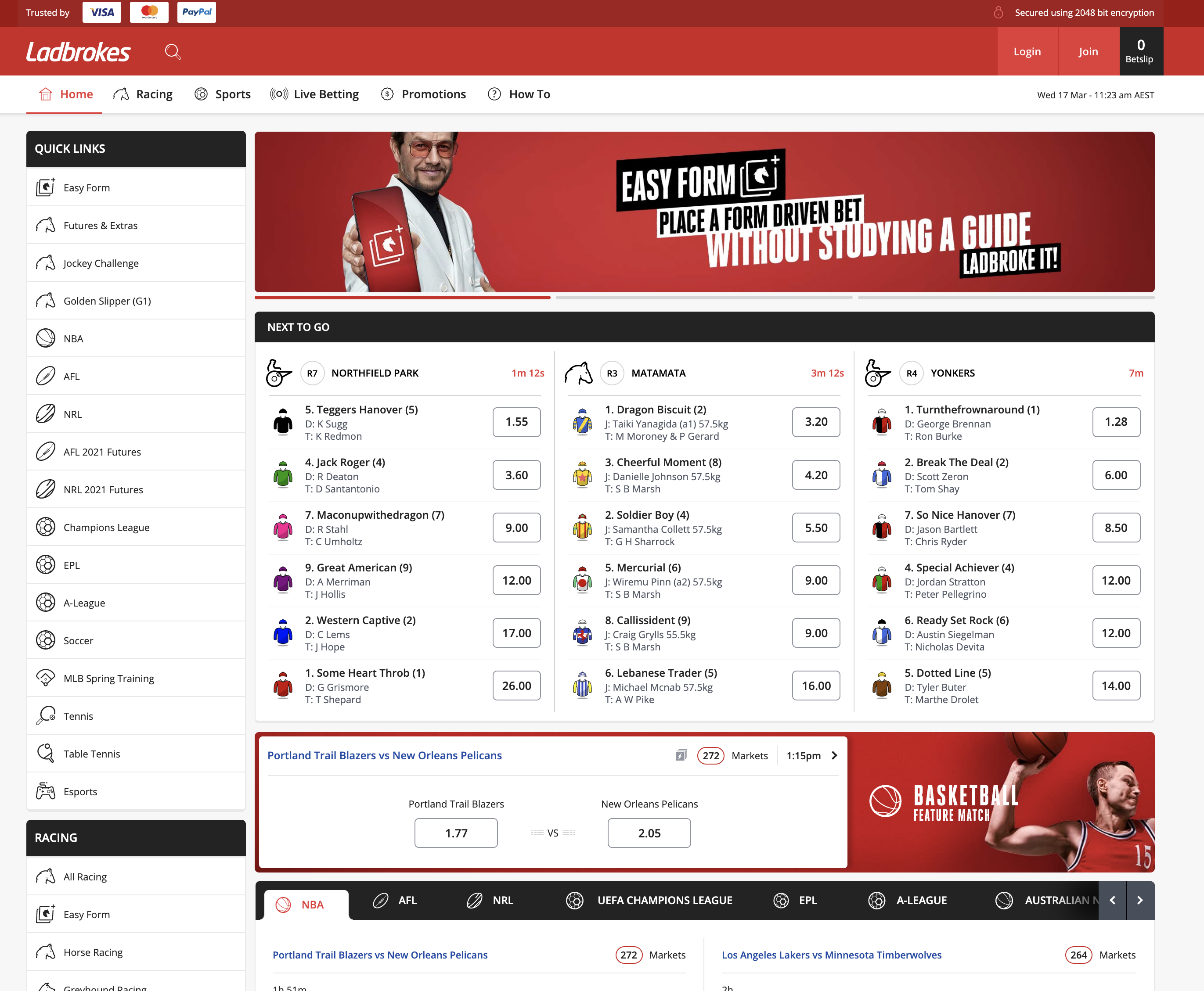Screen dimensions: 1204x991
Task: Open the Sports navigation menu
Action: tap(223, 94)
